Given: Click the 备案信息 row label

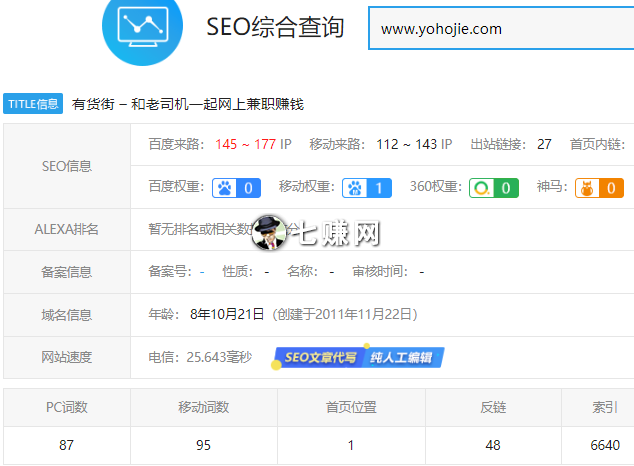Looking at the screenshot, I should [67, 272].
